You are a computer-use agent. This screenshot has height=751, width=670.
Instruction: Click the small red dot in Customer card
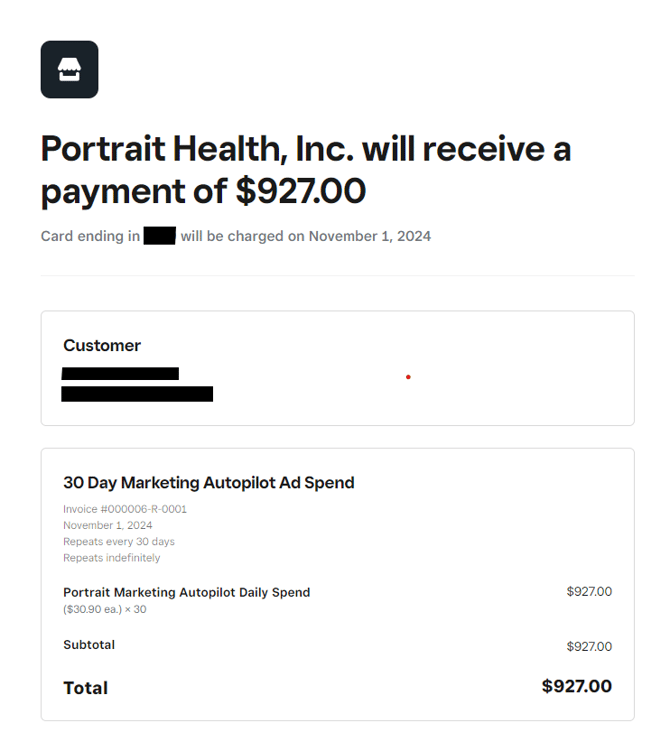click(x=408, y=377)
